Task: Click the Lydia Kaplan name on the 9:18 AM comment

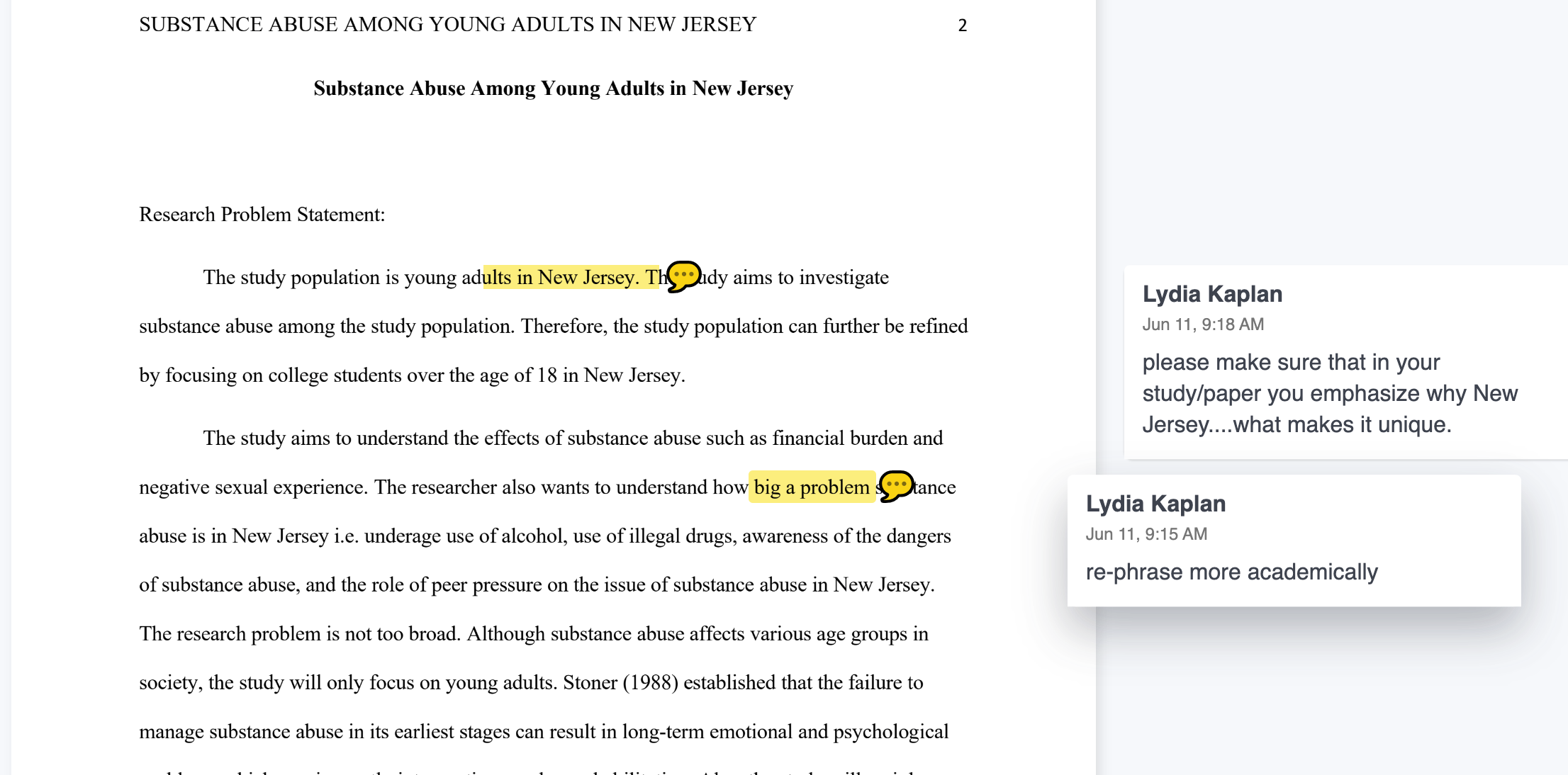Action: (x=1212, y=294)
